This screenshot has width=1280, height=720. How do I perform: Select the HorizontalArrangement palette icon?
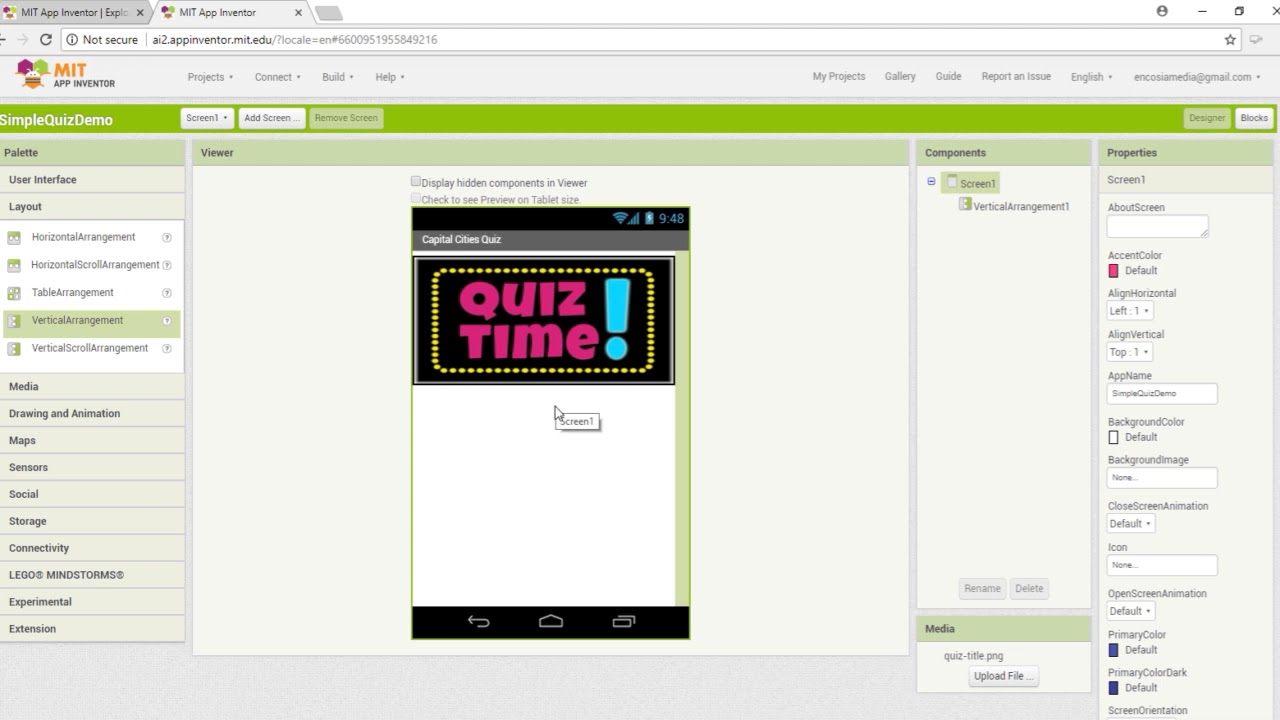point(14,238)
